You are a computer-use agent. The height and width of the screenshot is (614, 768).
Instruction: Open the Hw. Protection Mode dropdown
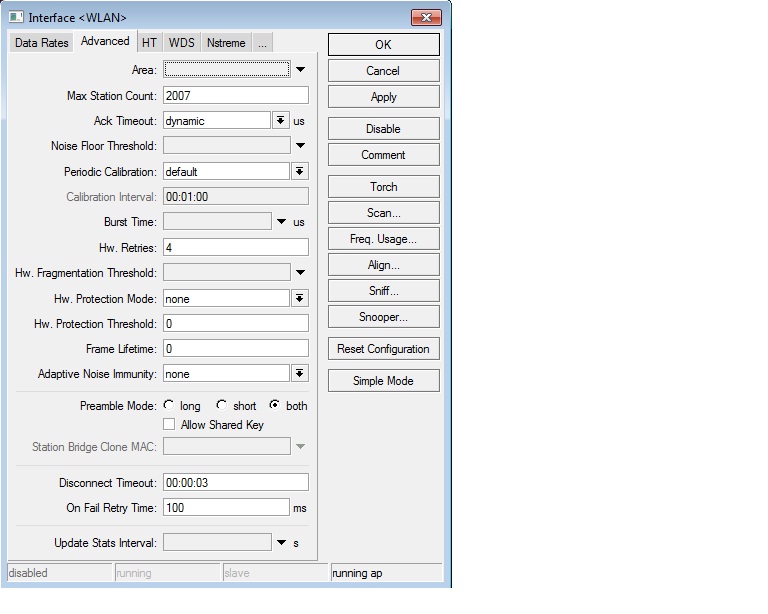[299, 298]
